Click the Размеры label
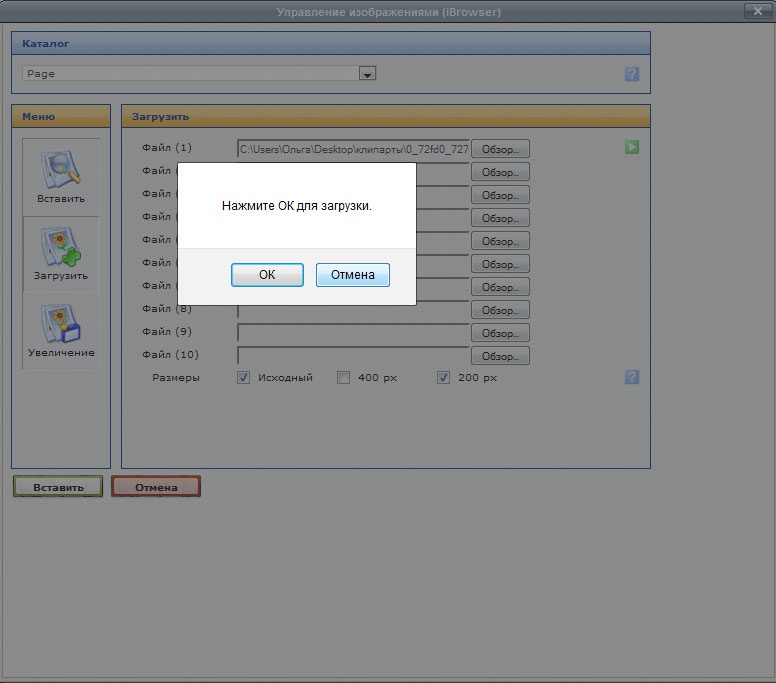Image resolution: width=776 pixels, height=683 pixels. (x=176, y=378)
